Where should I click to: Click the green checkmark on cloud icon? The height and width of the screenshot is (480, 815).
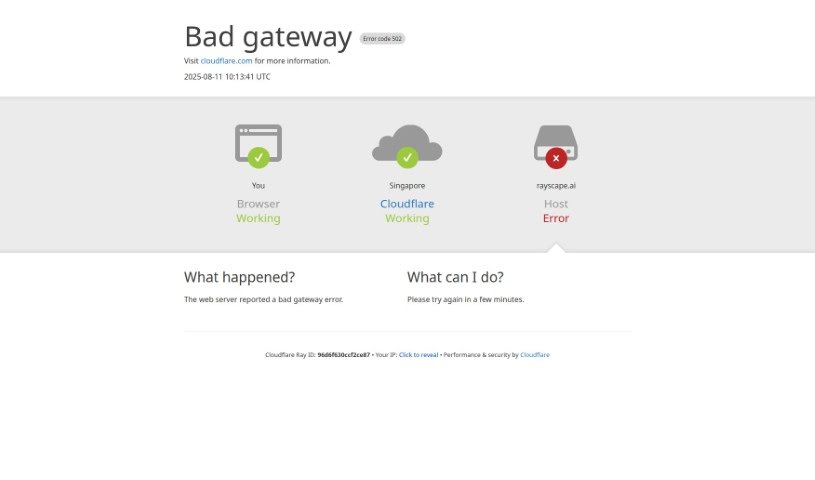click(x=407, y=158)
